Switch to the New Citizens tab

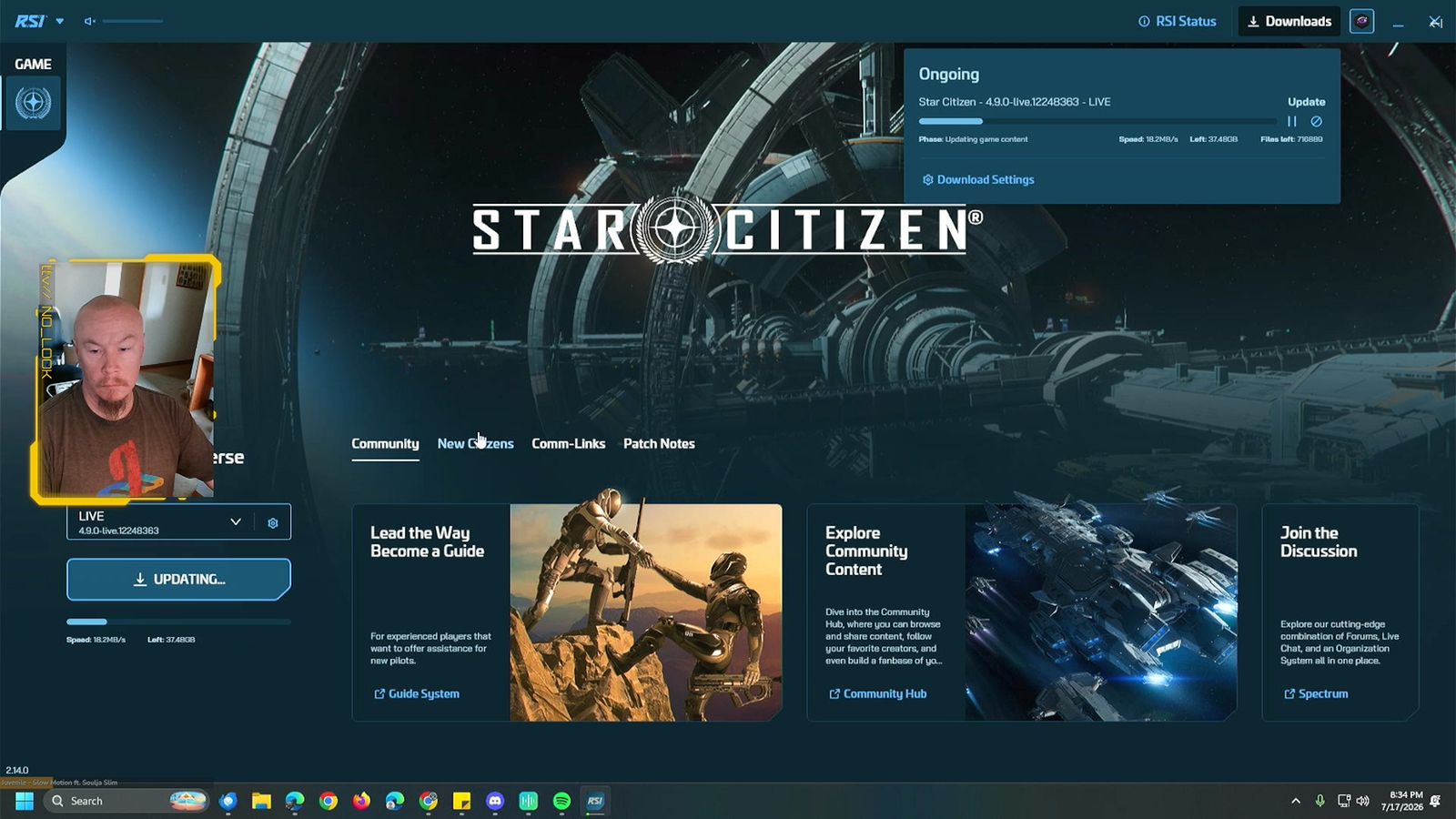point(475,444)
